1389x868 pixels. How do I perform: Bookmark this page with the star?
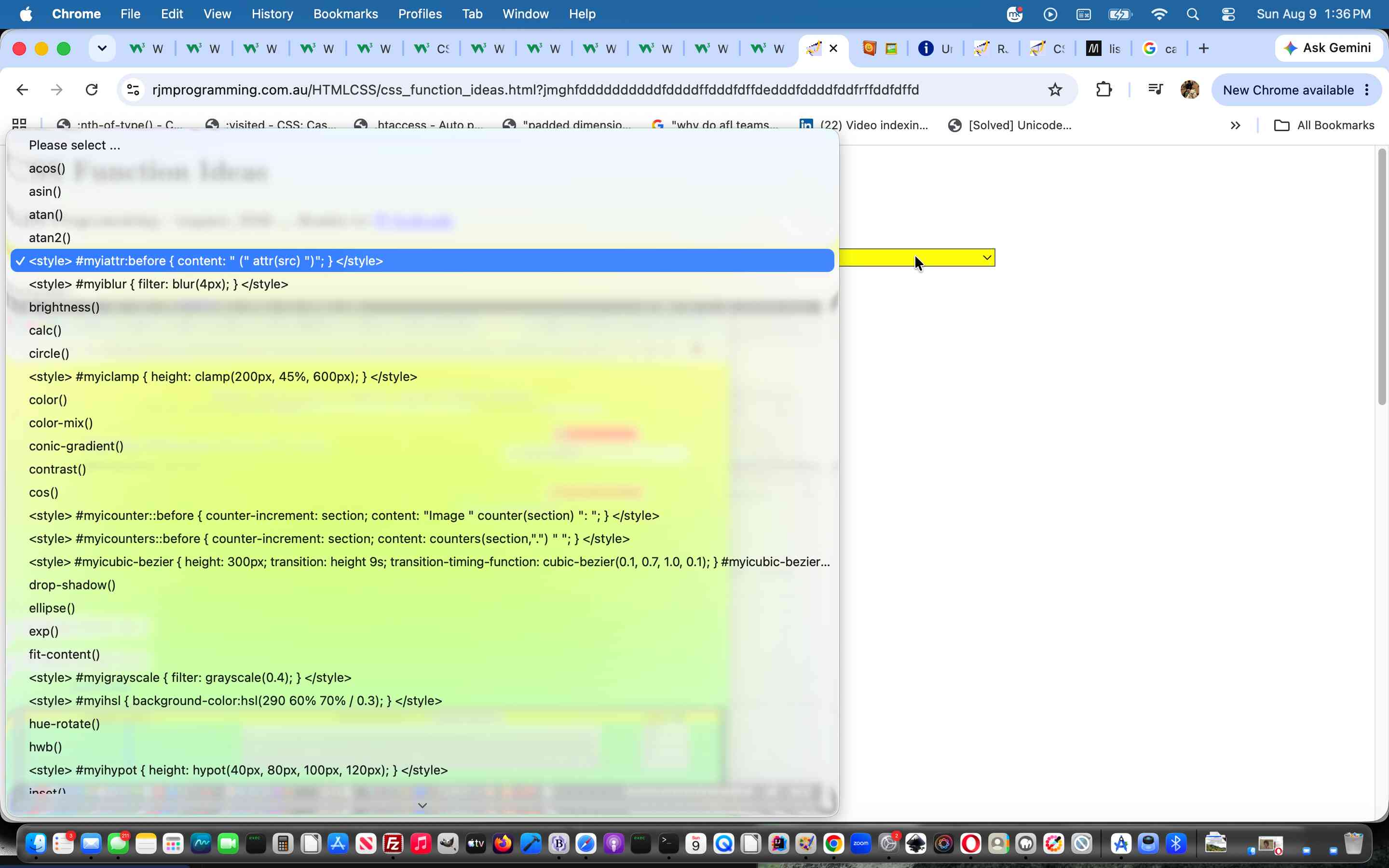tap(1055, 90)
